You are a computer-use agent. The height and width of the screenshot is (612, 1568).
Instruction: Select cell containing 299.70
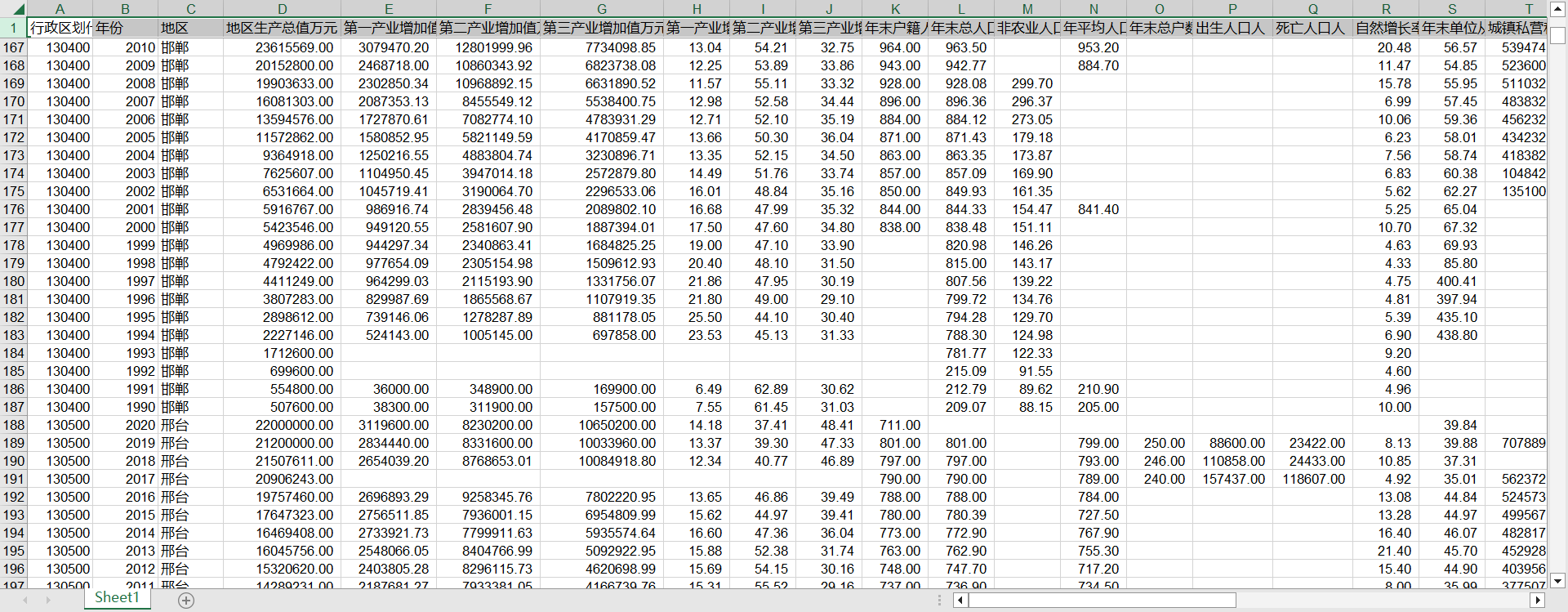point(1027,83)
